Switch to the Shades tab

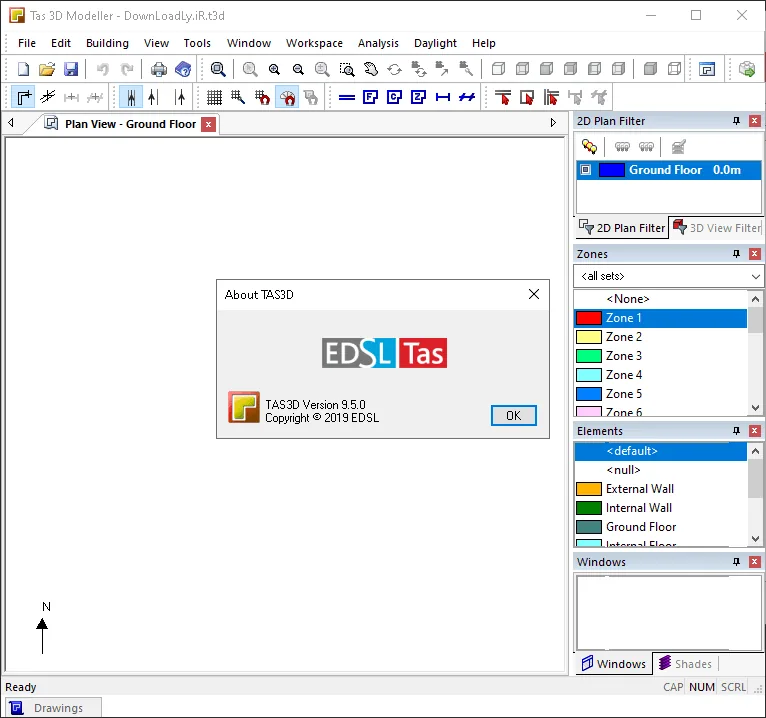pyautogui.click(x=685, y=663)
